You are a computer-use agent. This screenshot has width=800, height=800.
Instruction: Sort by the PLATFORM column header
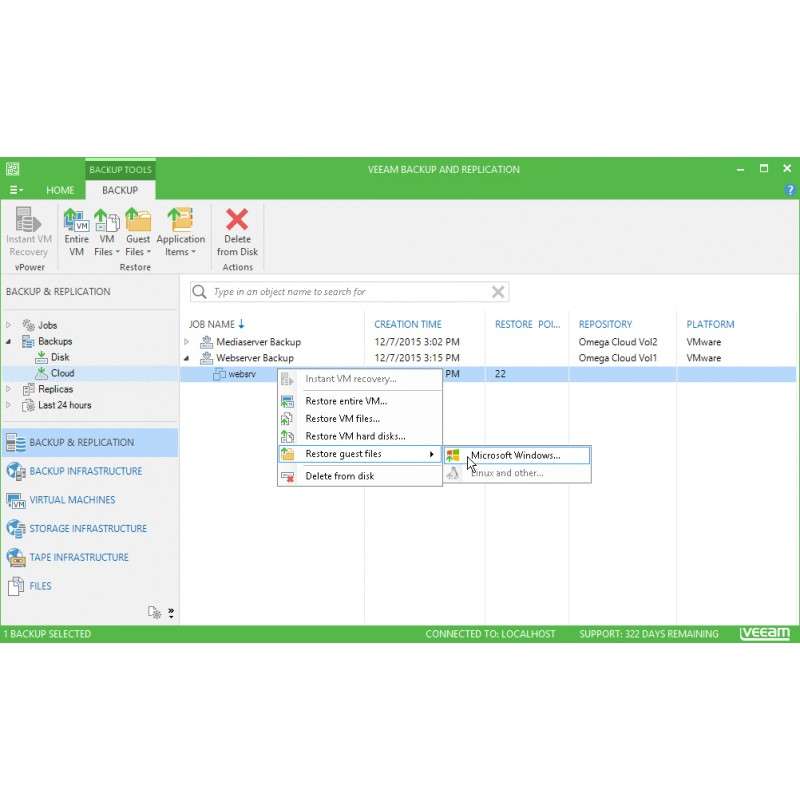pyautogui.click(x=710, y=324)
